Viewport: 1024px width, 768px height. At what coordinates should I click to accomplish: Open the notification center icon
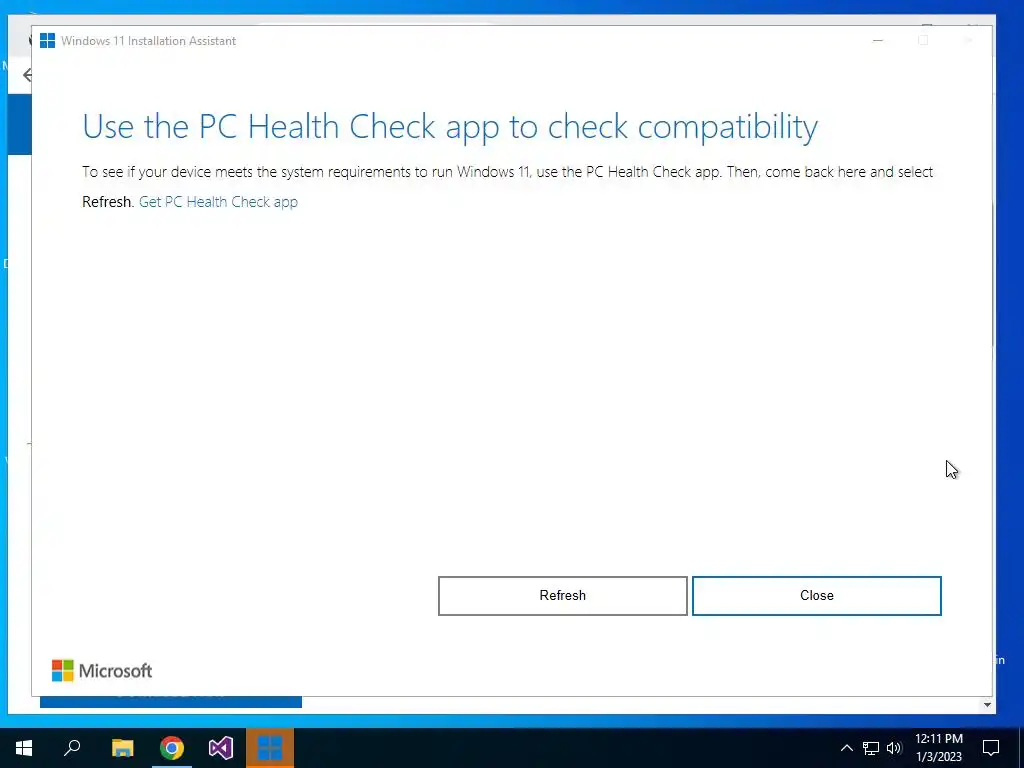click(991, 748)
